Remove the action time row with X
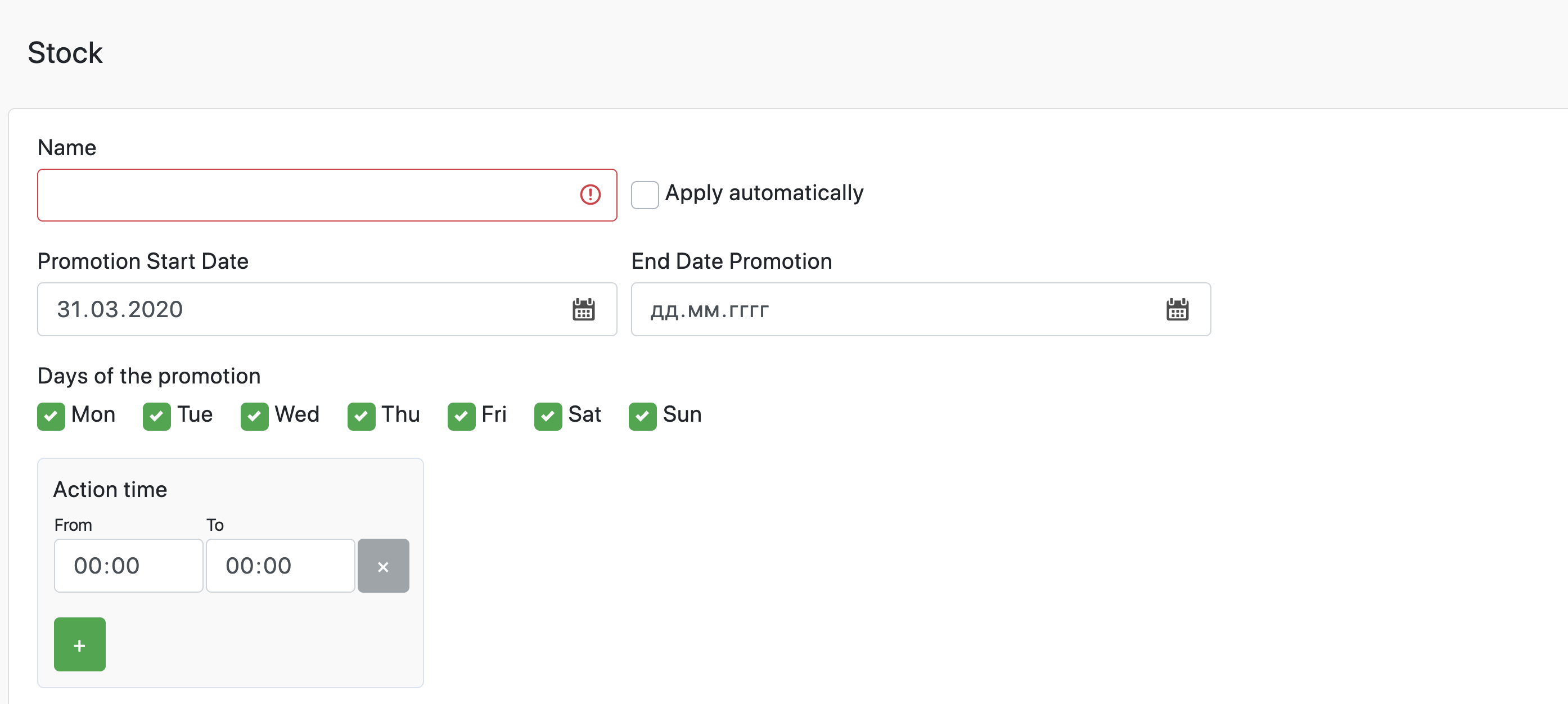This screenshot has width=1568, height=704. (383, 566)
